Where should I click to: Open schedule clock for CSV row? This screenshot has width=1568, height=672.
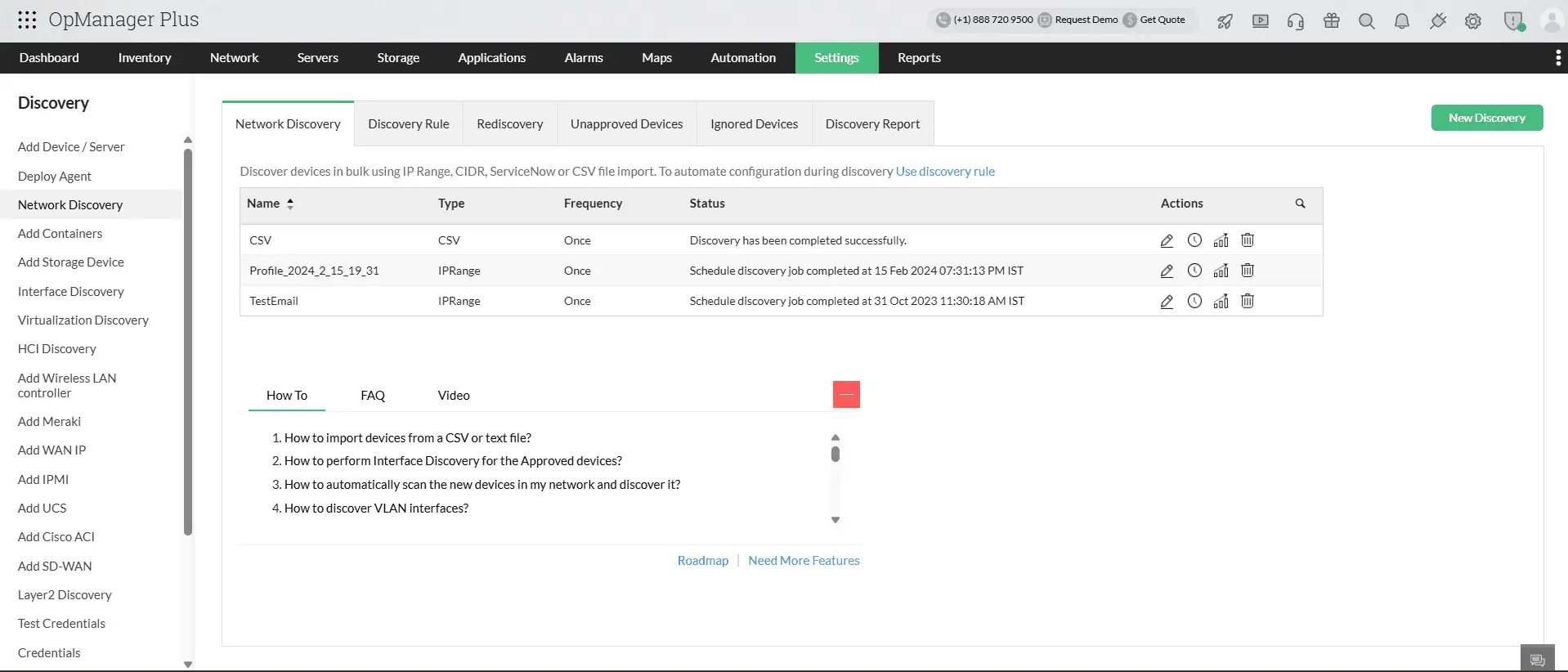1194,240
